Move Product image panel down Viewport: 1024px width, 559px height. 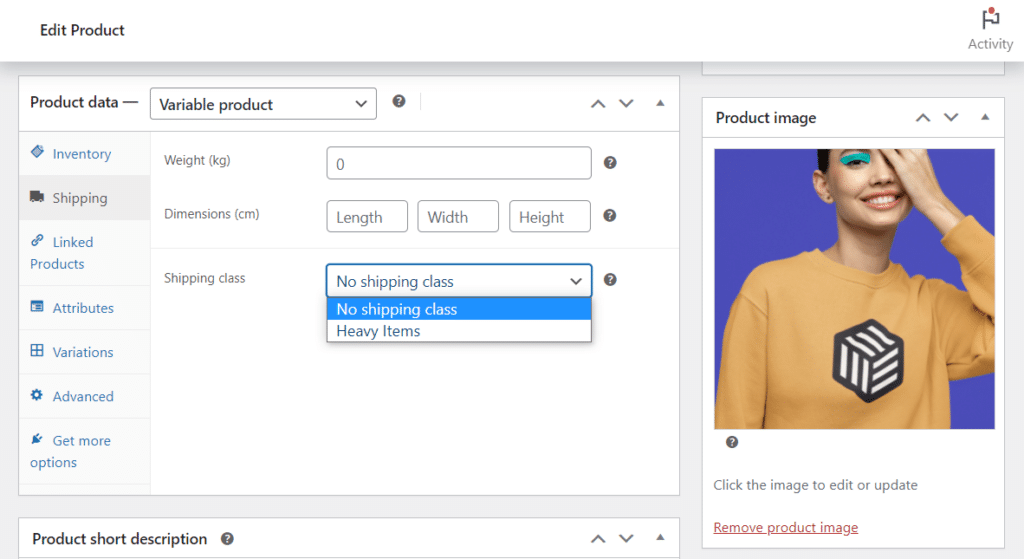pyautogui.click(x=951, y=118)
